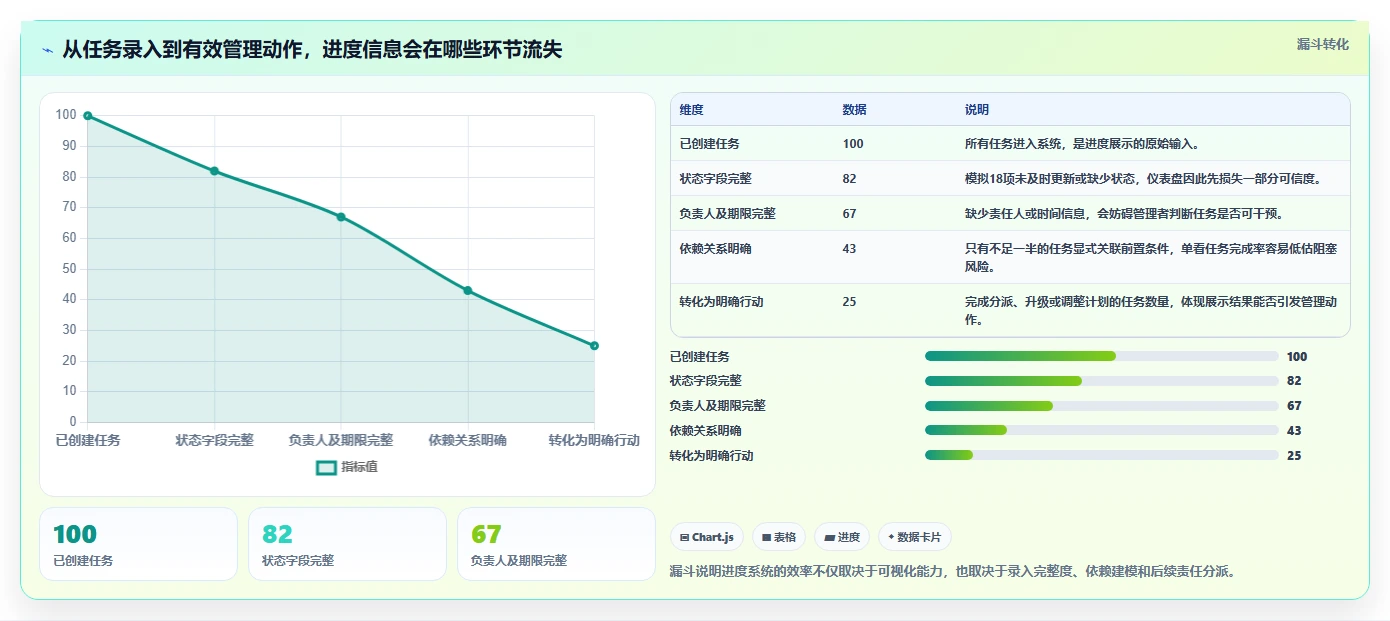Viewport: 1390px width, 621px height.
Task: Click the chart x-axis label 依赖关系明确
Action: [468, 440]
